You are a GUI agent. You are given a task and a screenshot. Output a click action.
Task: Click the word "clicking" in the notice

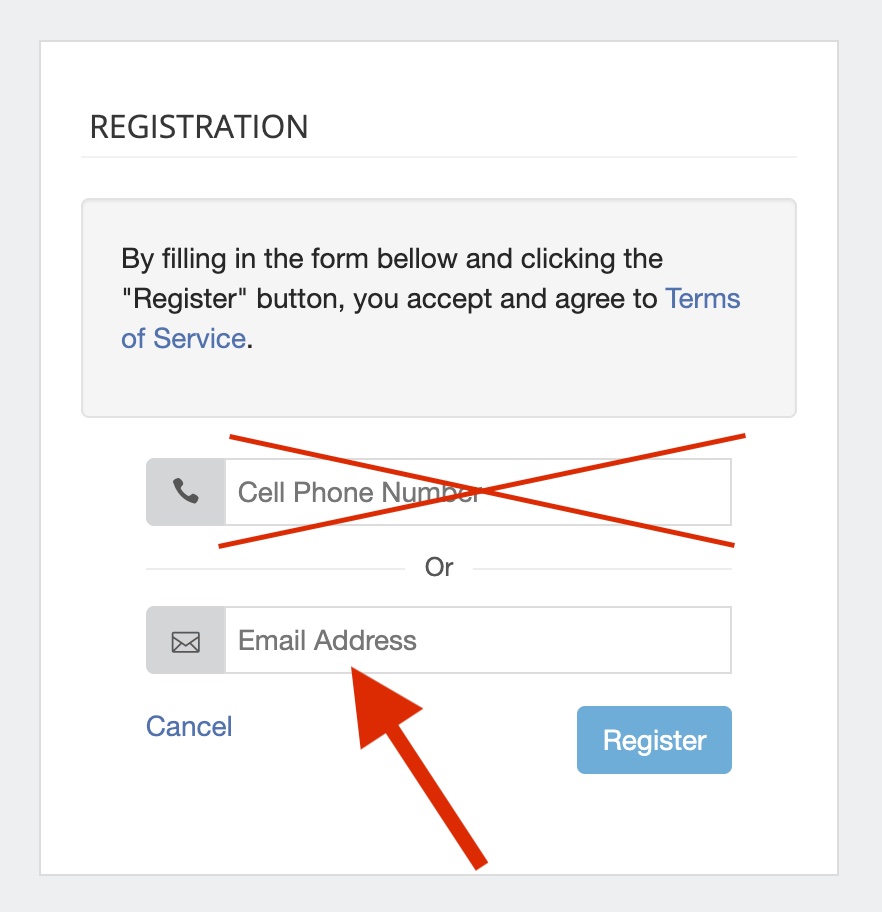pyautogui.click(x=571, y=259)
